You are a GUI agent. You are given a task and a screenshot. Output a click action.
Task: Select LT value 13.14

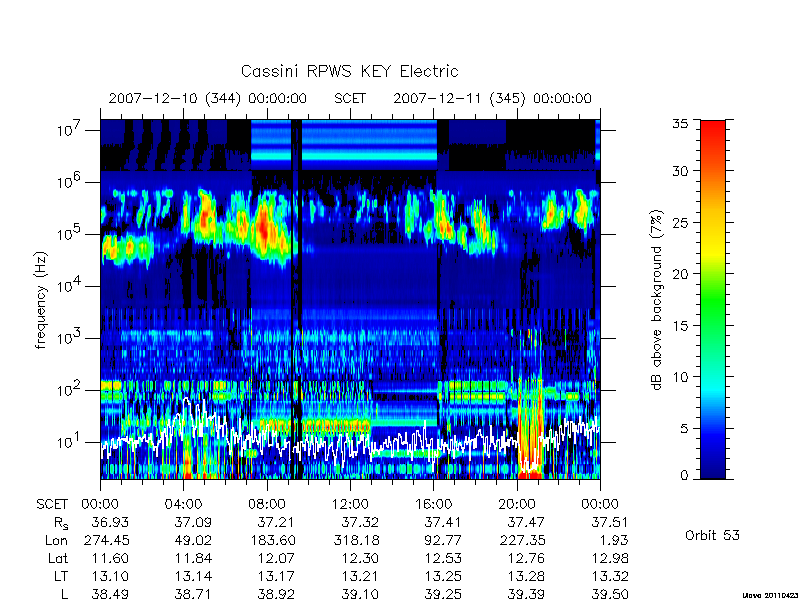[193, 577]
